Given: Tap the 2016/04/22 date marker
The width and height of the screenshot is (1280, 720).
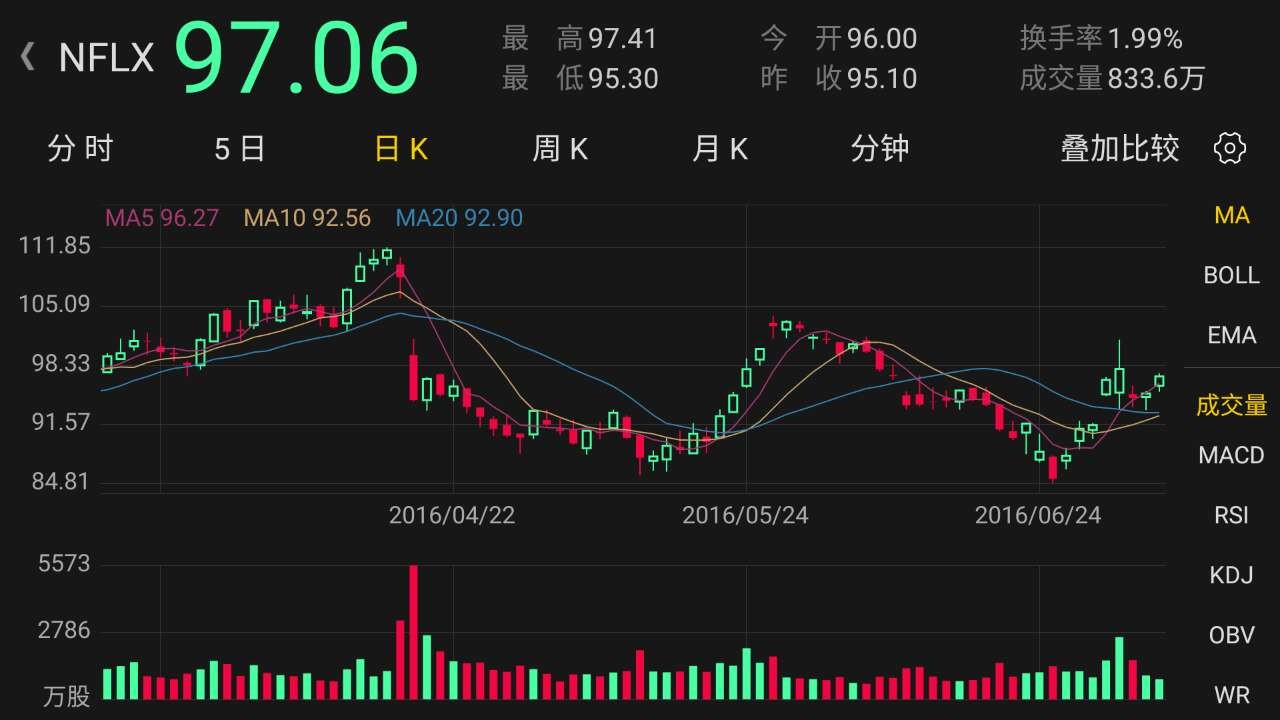Looking at the screenshot, I should (452, 515).
